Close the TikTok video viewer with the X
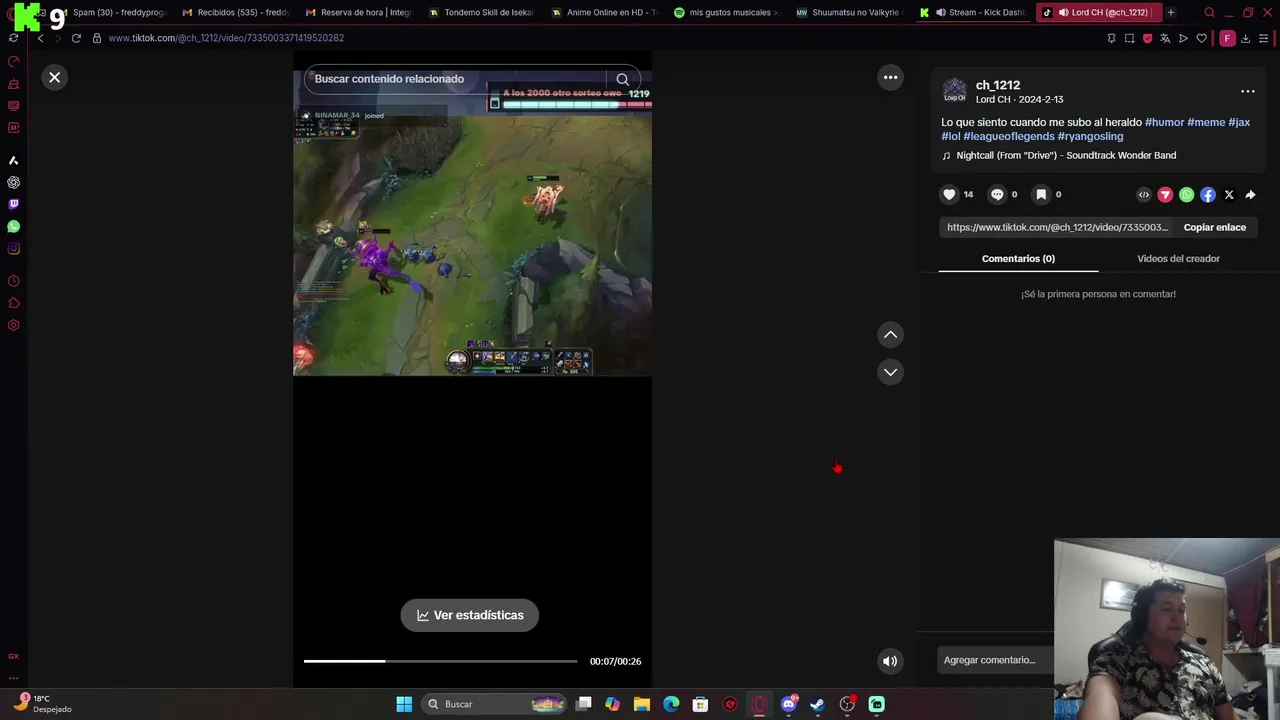Image resolution: width=1280 pixels, height=720 pixels. (55, 77)
